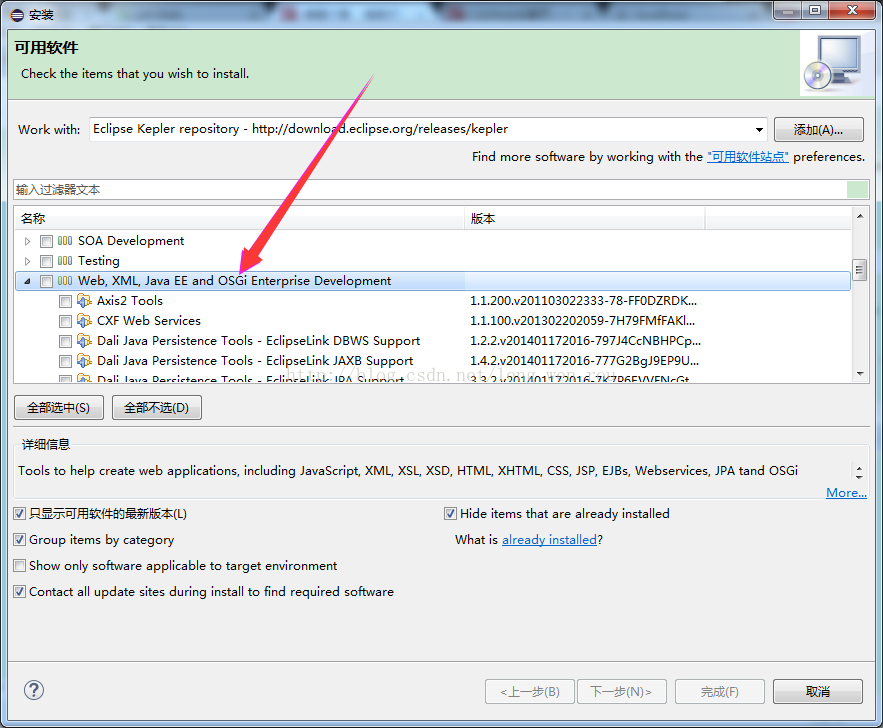
Task: Collapse Web, XML, Java EE Development node
Action: point(27,281)
